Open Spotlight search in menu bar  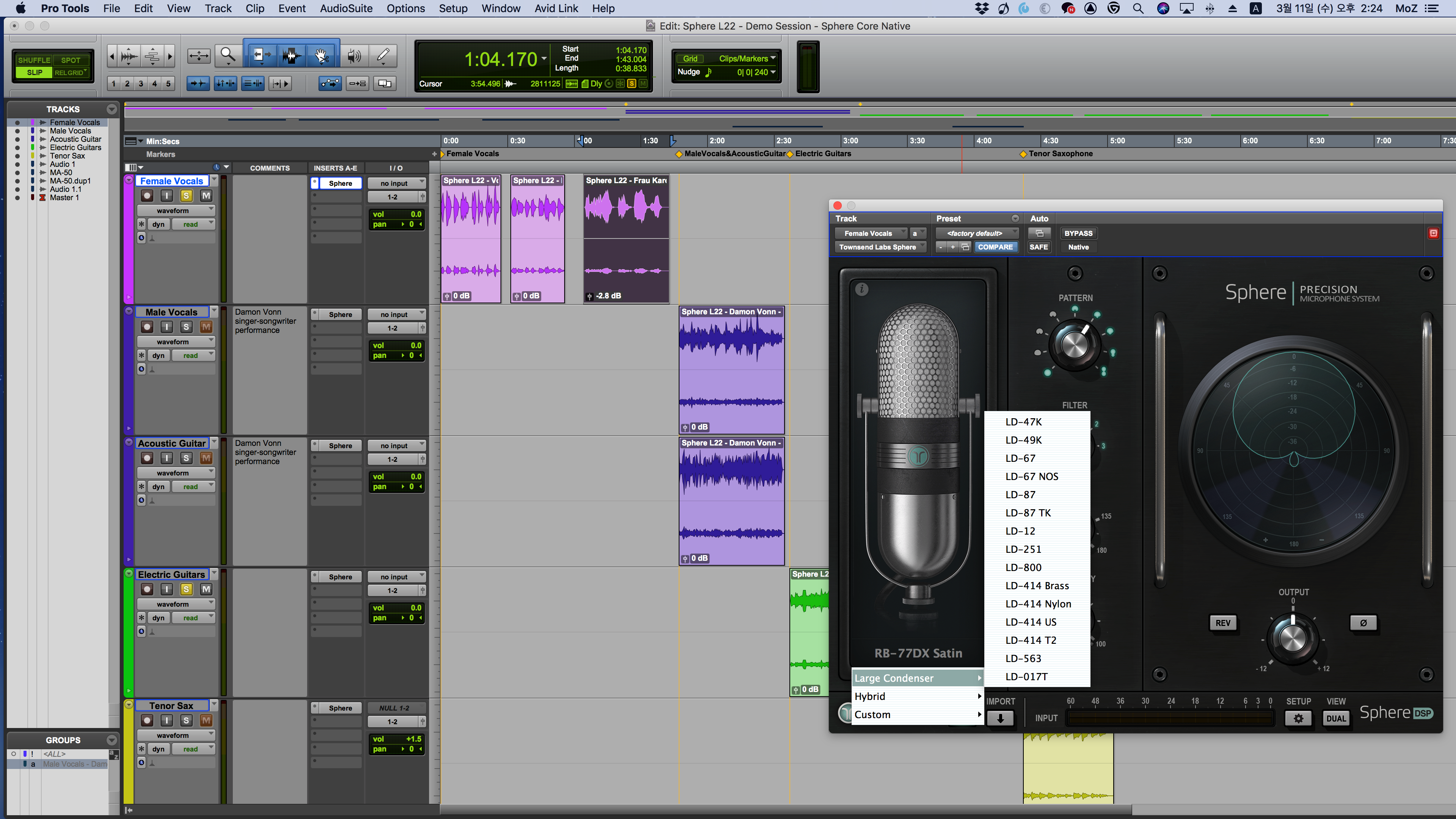coord(1138,8)
